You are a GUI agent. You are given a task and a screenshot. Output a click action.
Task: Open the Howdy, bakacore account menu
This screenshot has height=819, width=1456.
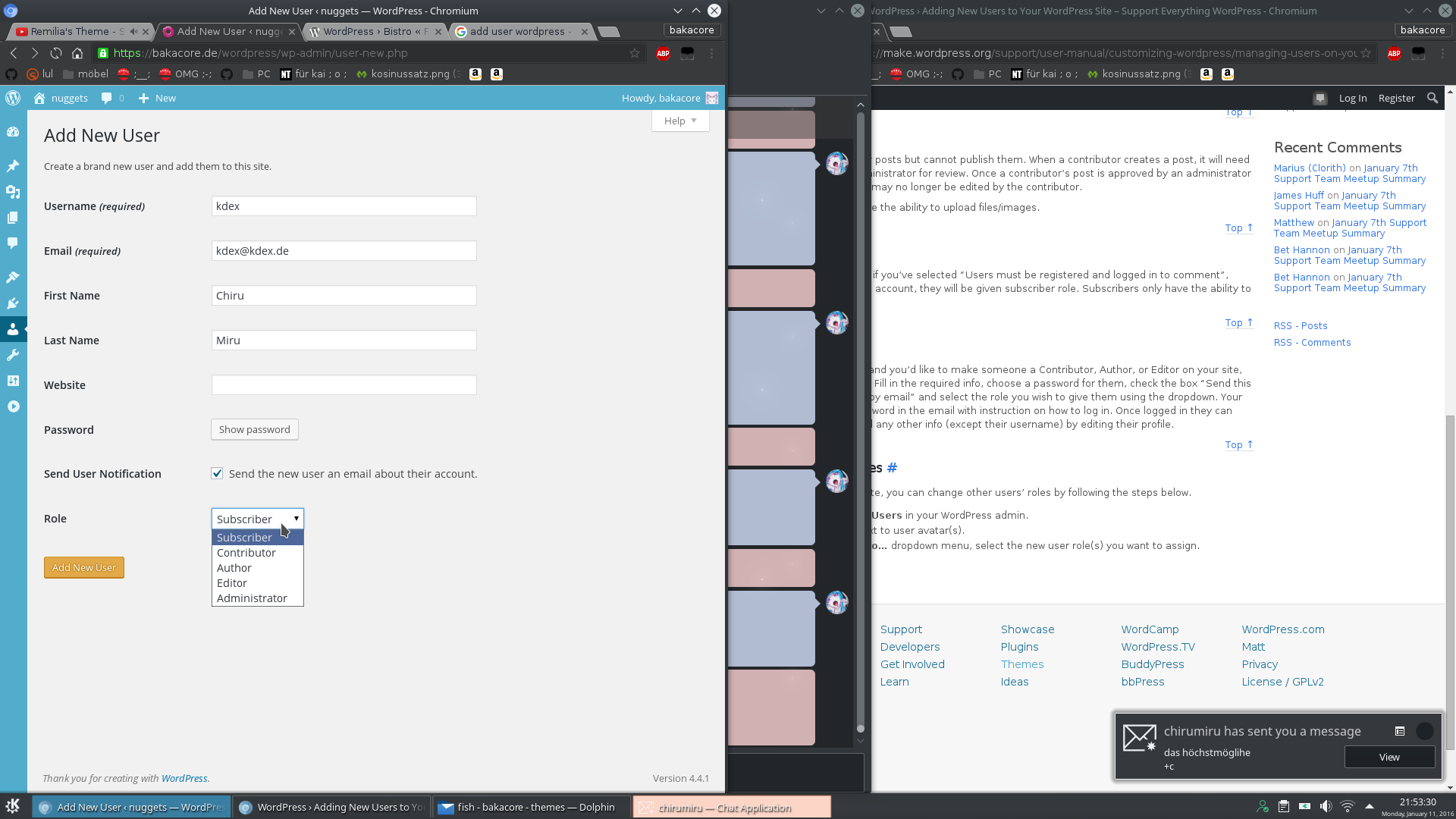[670, 98]
